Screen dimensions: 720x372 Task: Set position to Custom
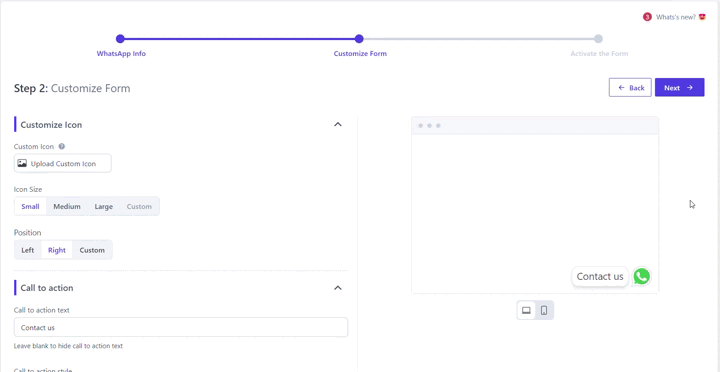tap(92, 250)
